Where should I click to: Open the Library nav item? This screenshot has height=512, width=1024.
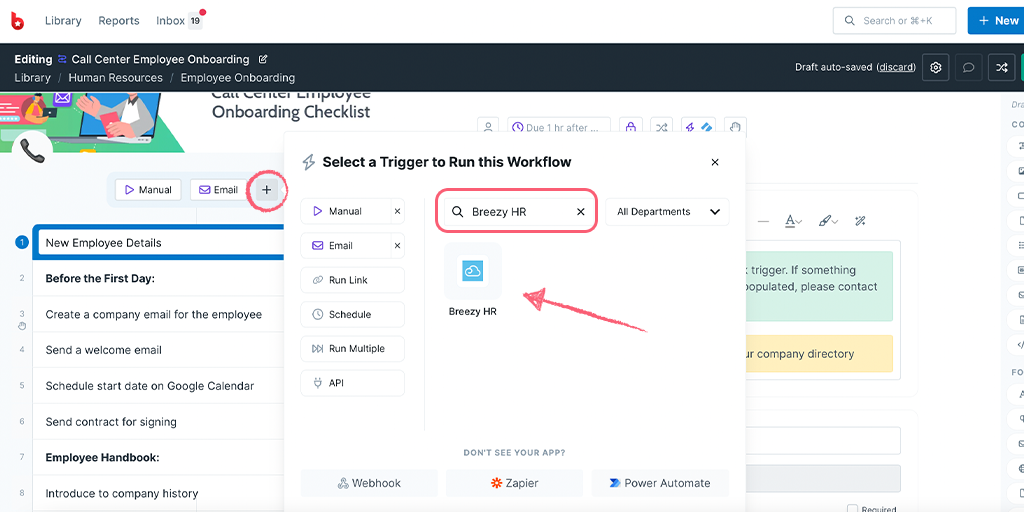(x=63, y=21)
